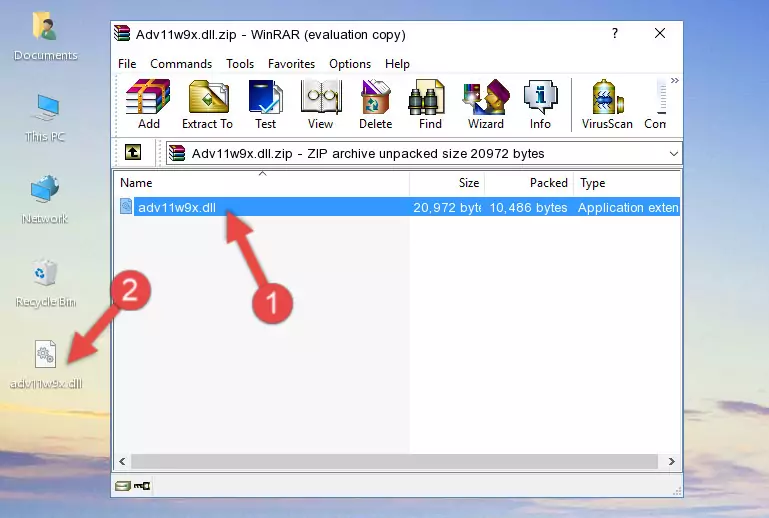Sort list by Size column
769x518 pixels.
(x=447, y=183)
